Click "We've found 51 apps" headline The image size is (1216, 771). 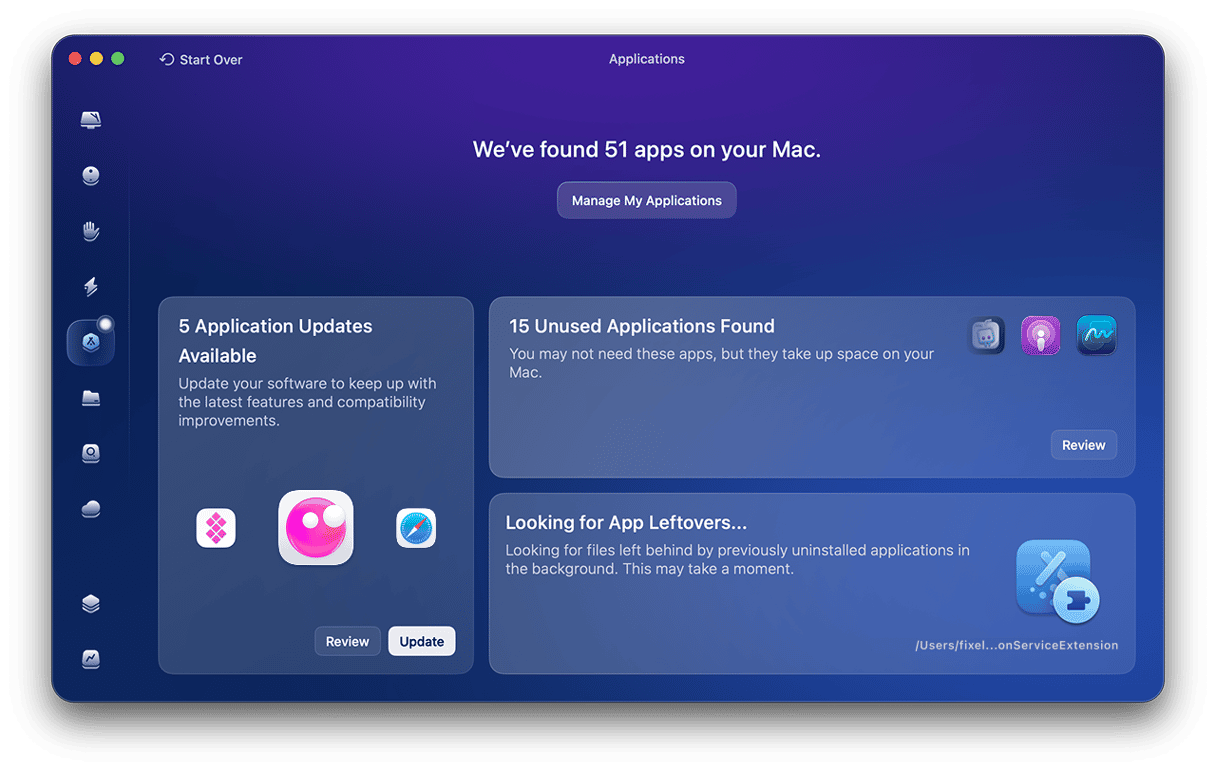point(647,150)
